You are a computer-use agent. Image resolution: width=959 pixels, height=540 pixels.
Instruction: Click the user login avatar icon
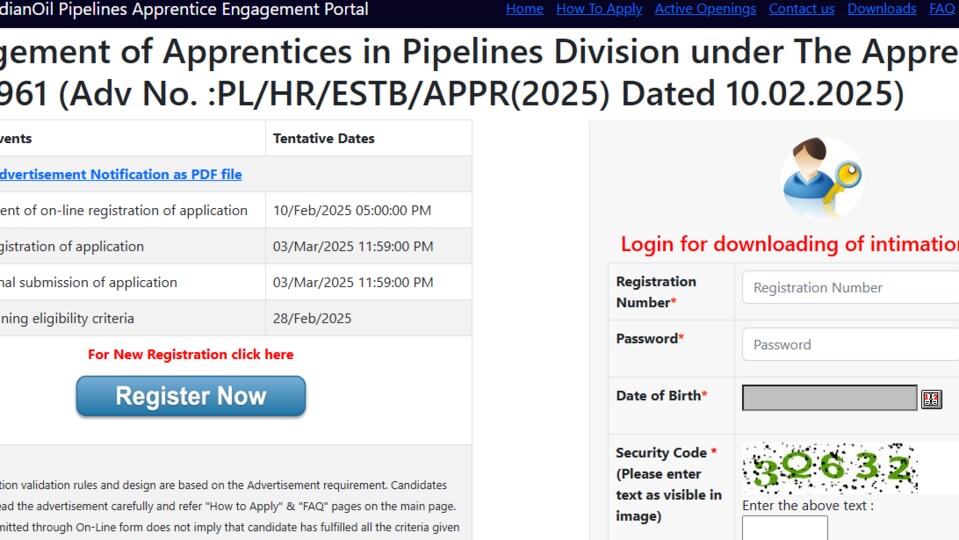coord(822,178)
